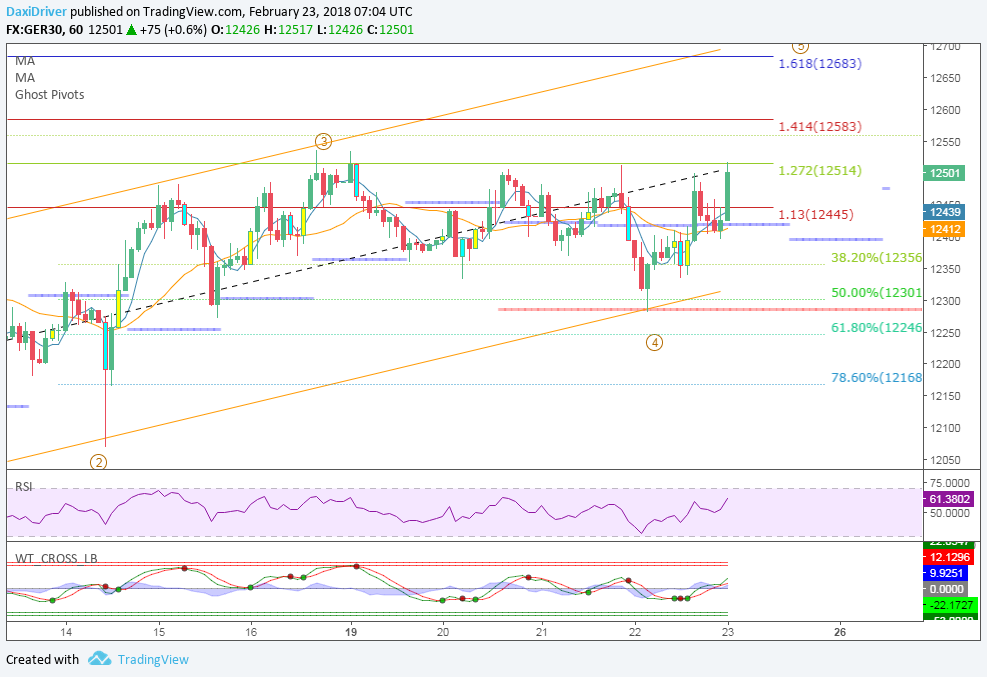Click the RSI value tag 61.3802
987x677 pixels.
click(x=949, y=499)
